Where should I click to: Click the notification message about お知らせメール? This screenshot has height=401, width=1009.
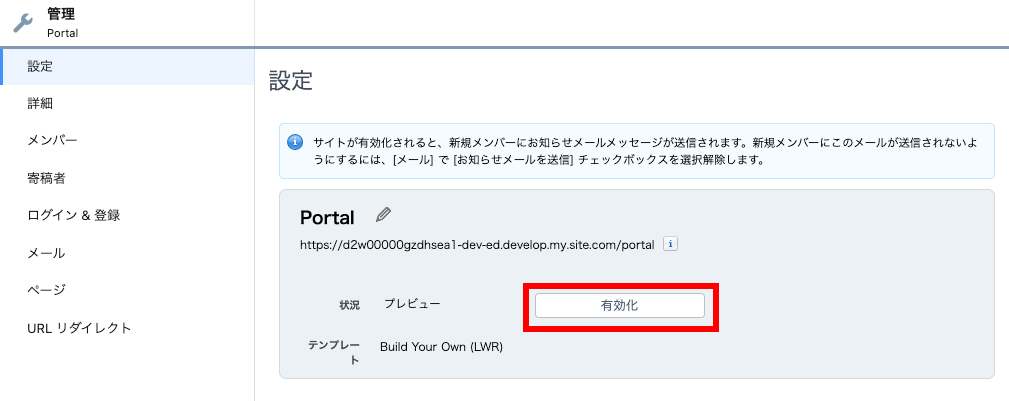click(640, 151)
